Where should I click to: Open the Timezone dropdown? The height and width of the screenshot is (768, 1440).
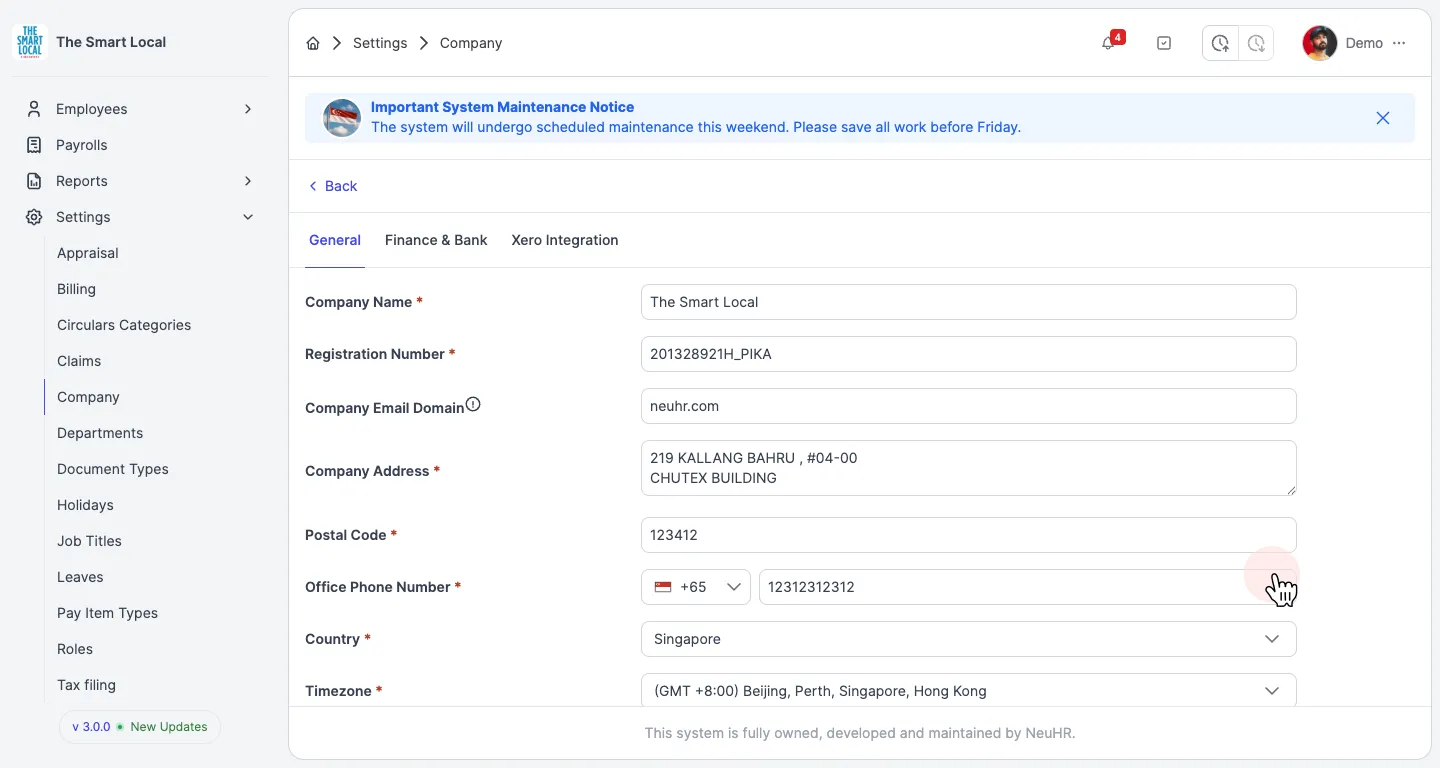tap(968, 691)
